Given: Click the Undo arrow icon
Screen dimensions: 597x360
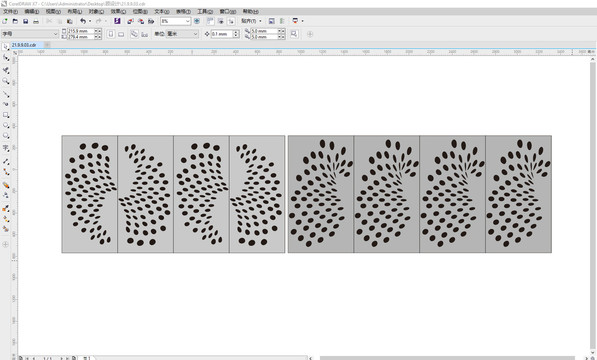Looking at the screenshot, I should [83, 21].
